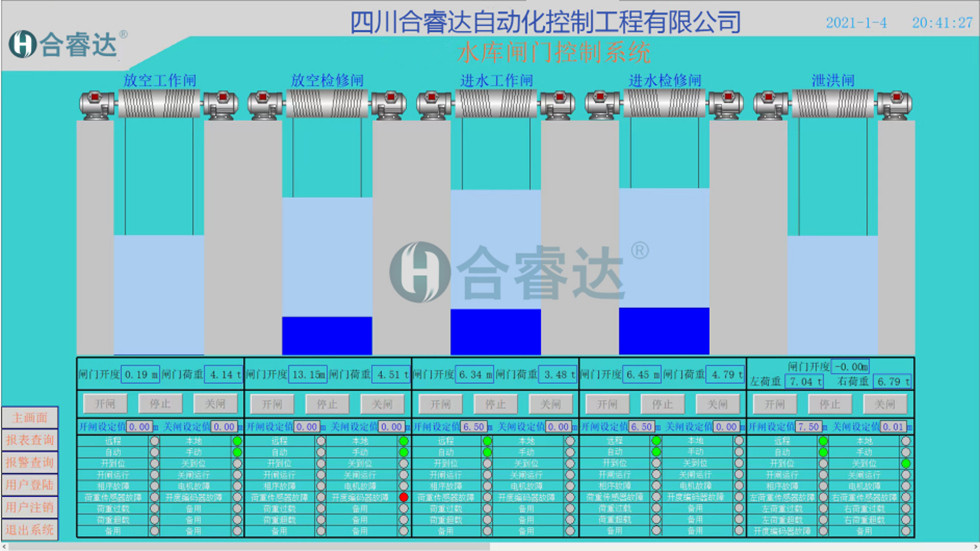Click 关闸设定值 field of 放空检修闸
Screen dimensions: 980x551
[x=391, y=427]
